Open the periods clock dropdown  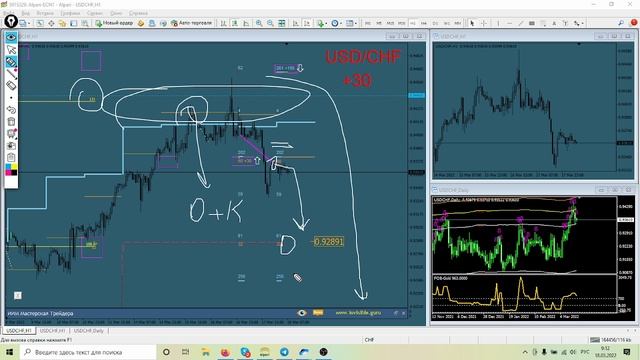[336, 24]
